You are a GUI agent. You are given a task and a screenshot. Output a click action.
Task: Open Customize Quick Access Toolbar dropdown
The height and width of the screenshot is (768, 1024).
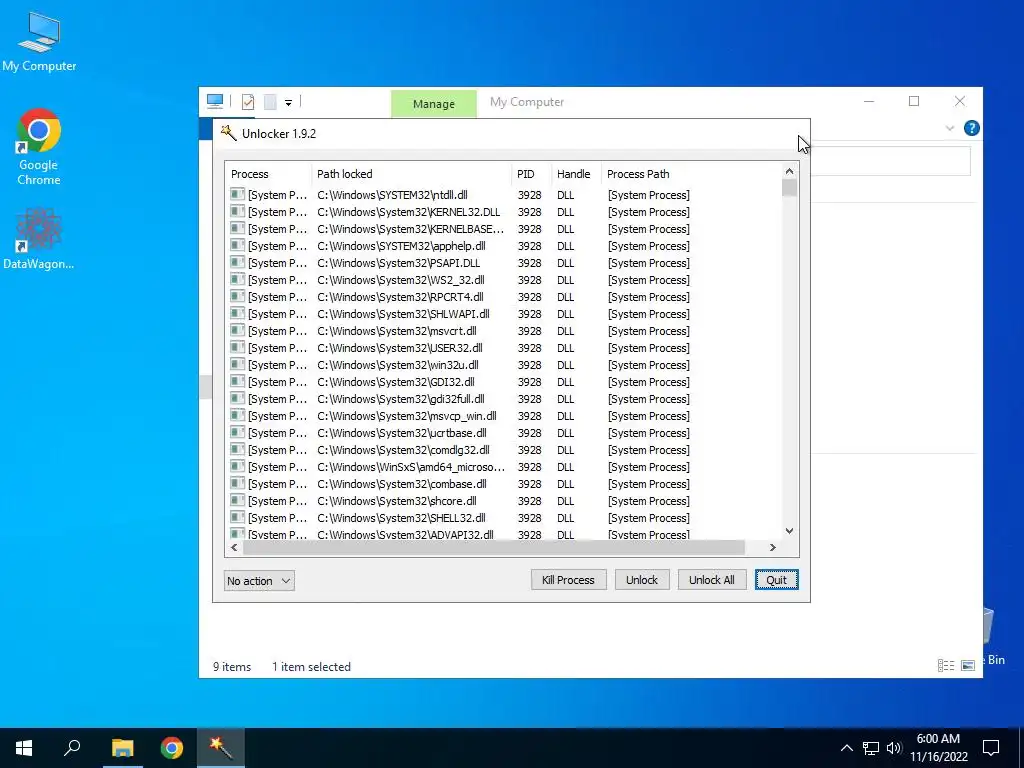click(x=288, y=103)
